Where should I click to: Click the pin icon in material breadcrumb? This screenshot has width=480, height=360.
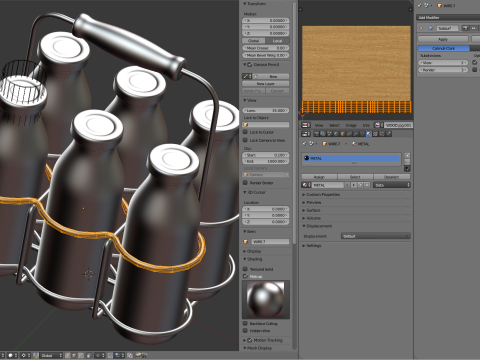(x=304, y=144)
